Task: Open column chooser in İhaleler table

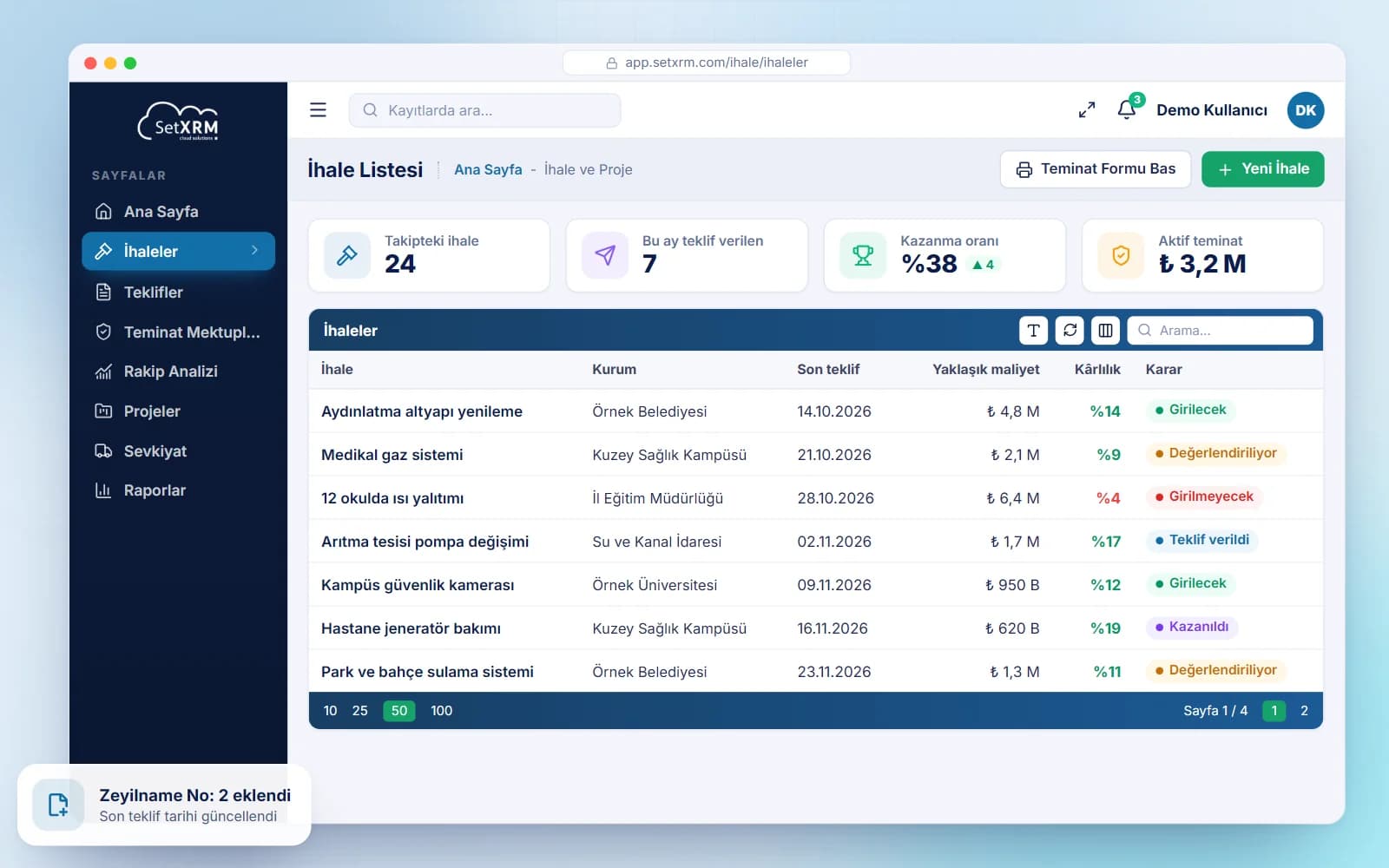Action: (1105, 330)
